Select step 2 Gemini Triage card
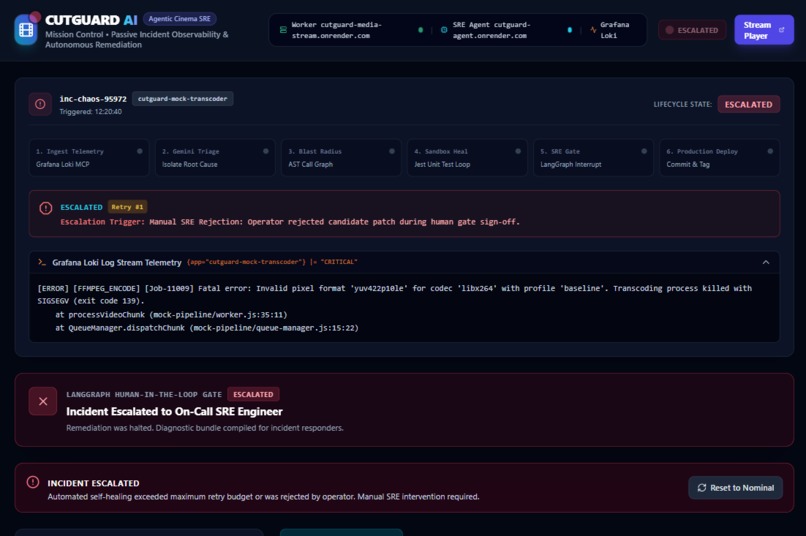Image resolution: width=806 pixels, height=536 pixels. coord(215,158)
